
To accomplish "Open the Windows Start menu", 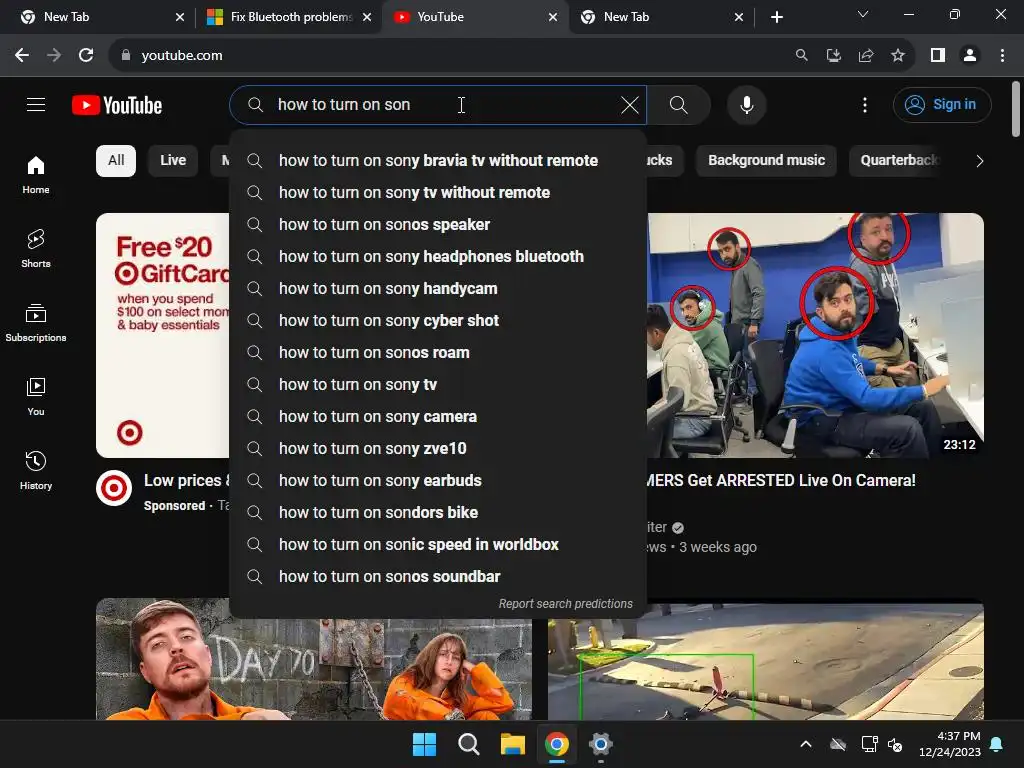I will [424, 744].
